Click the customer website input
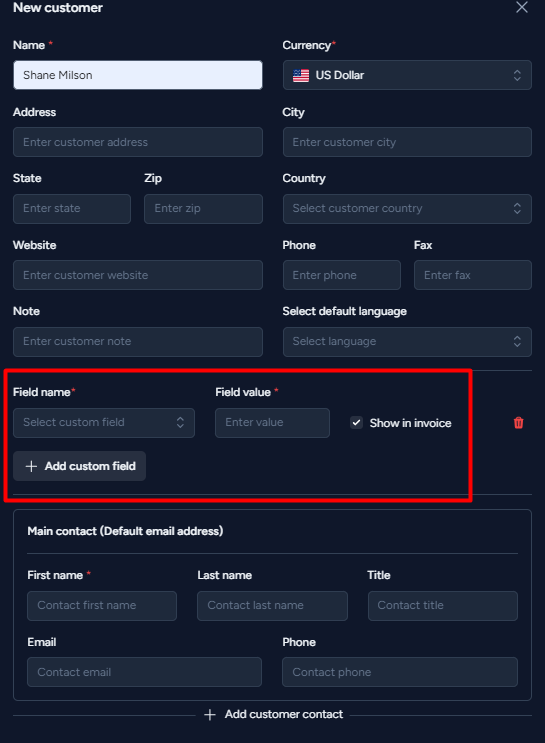 pyautogui.click(x=138, y=275)
